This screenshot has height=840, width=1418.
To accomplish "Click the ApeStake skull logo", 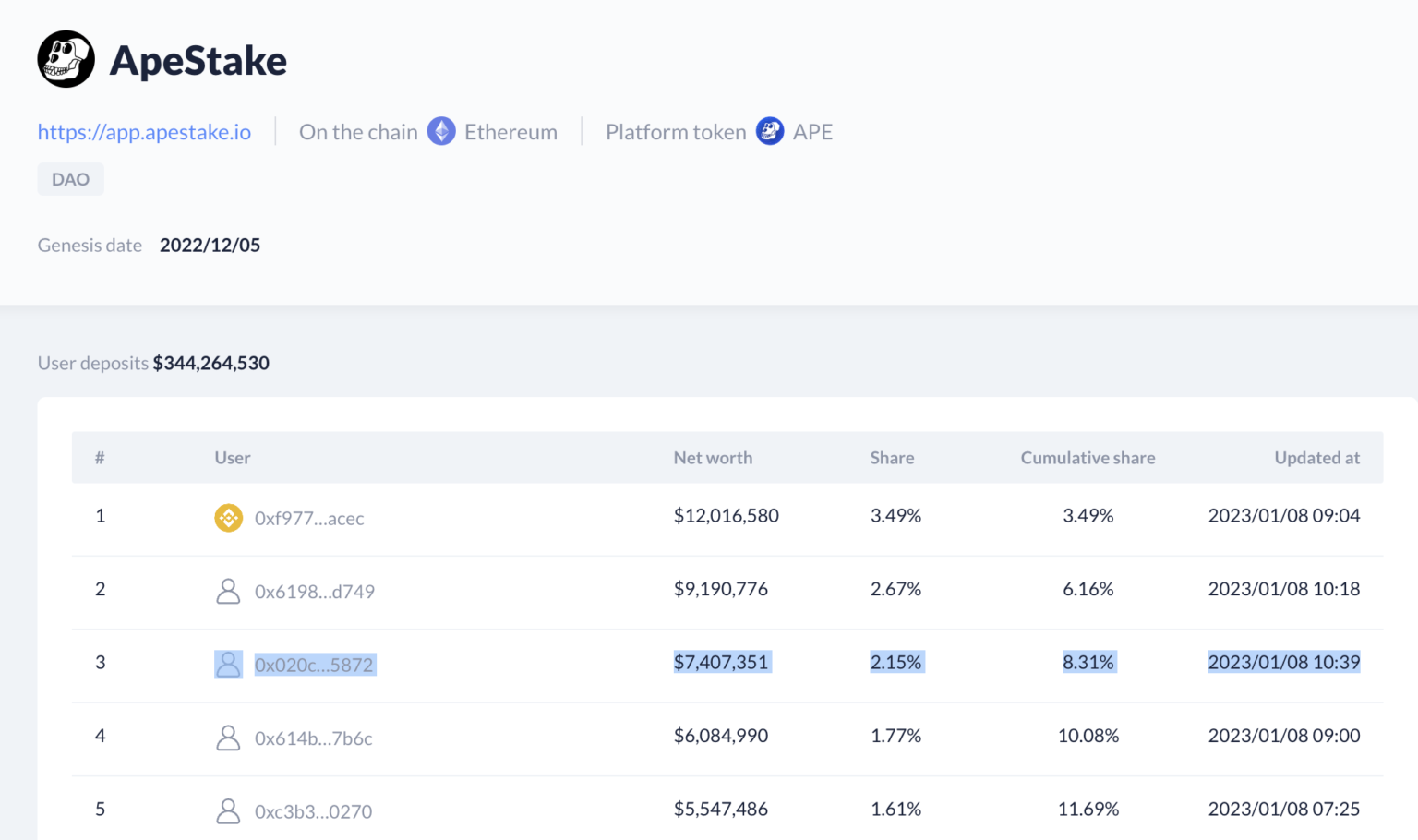I will point(66,59).
